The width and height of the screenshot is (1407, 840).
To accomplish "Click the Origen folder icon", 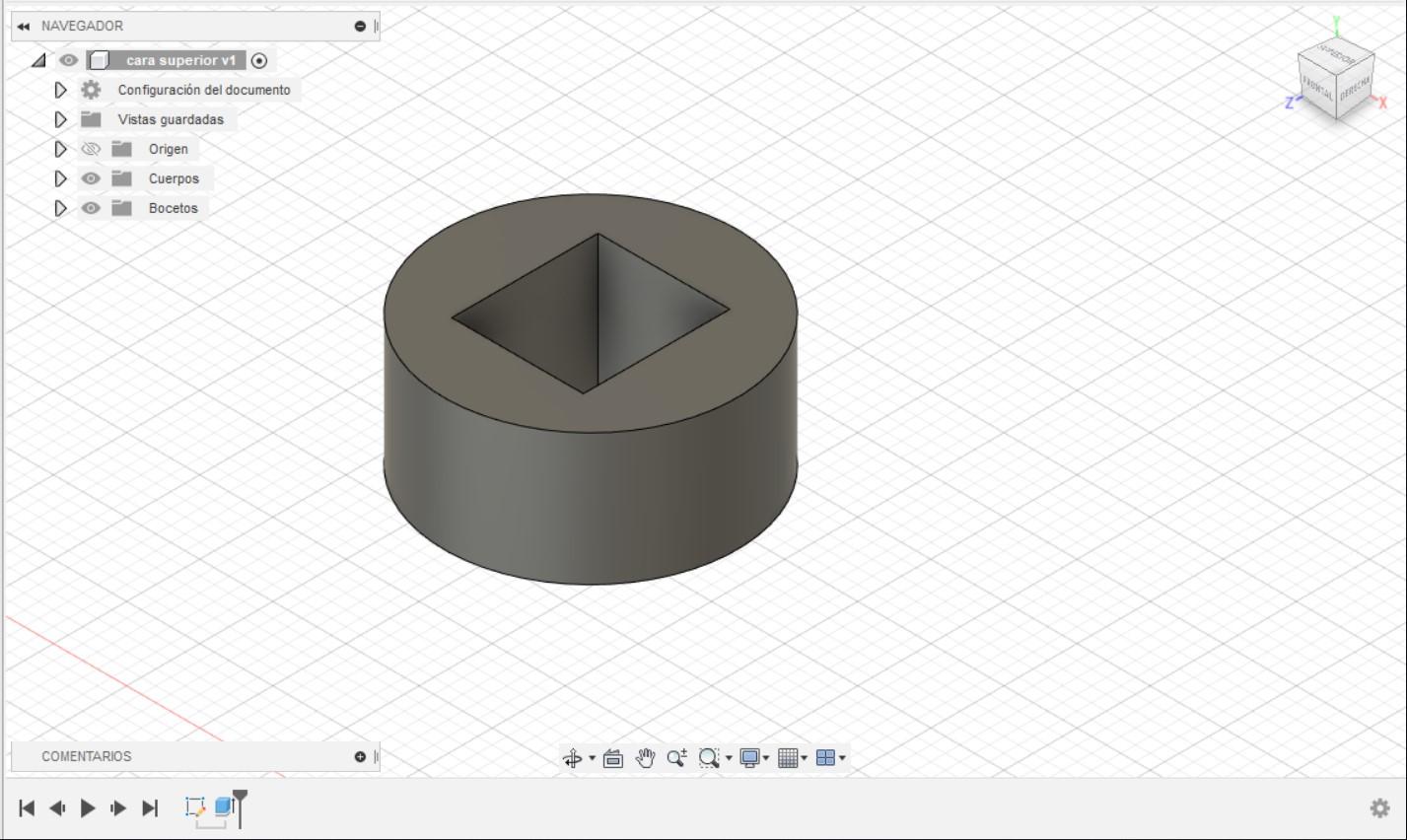I will coord(121,150).
